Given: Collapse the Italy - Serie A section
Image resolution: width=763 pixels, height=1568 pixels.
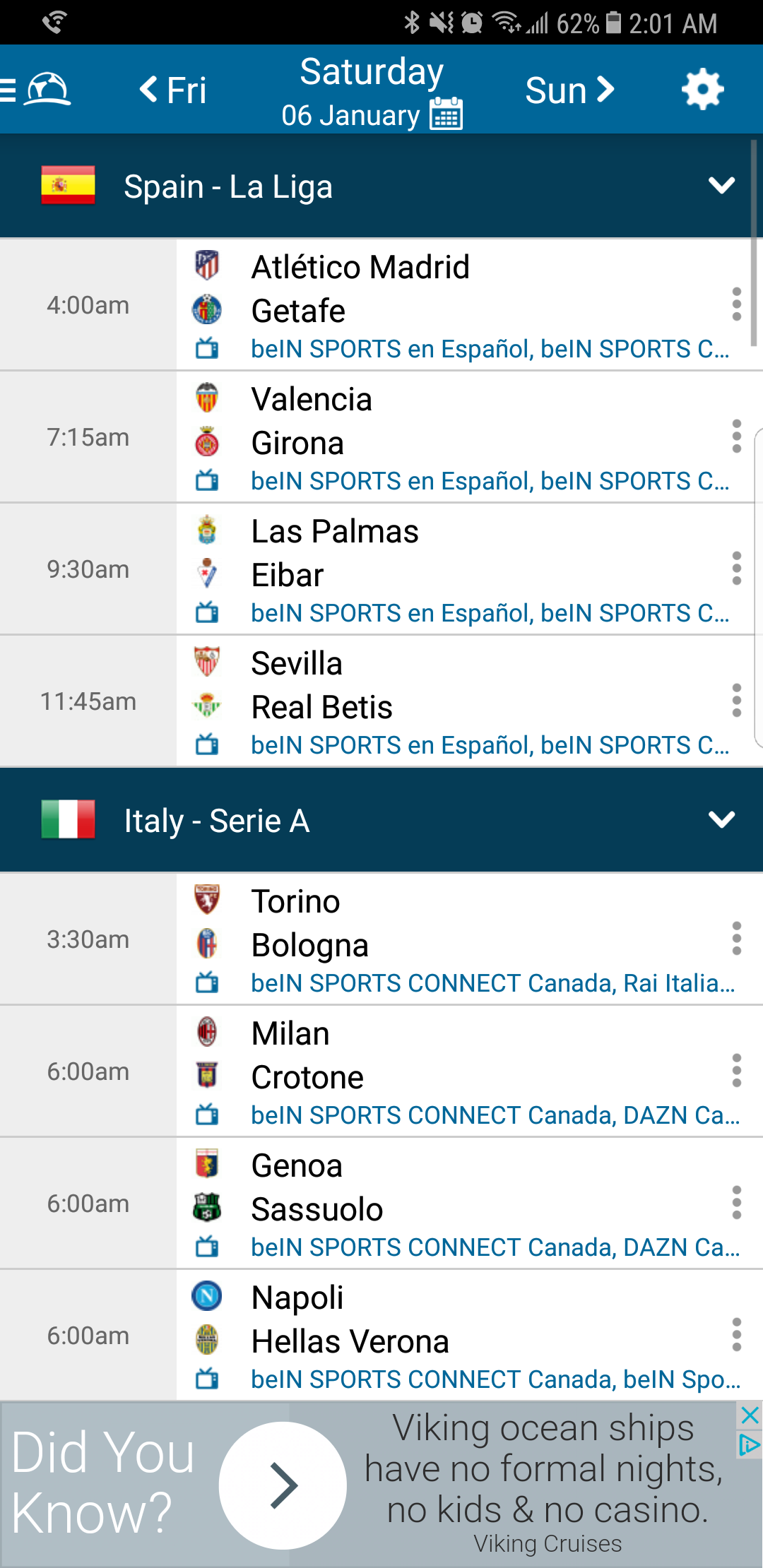Looking at the screenshot, I should point(721,820).
